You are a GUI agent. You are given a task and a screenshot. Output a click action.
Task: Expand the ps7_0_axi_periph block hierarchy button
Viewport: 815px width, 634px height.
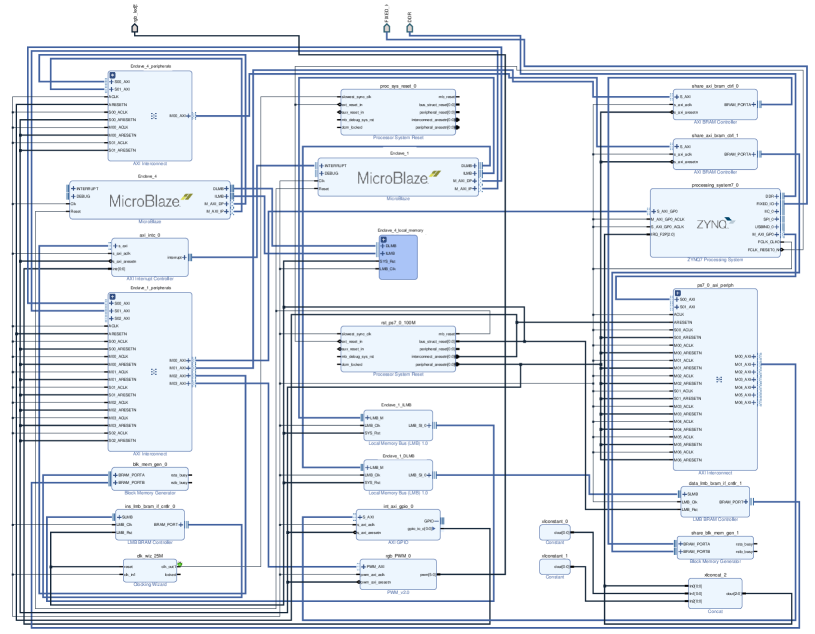pyautogui.click(x=676, y=293)
